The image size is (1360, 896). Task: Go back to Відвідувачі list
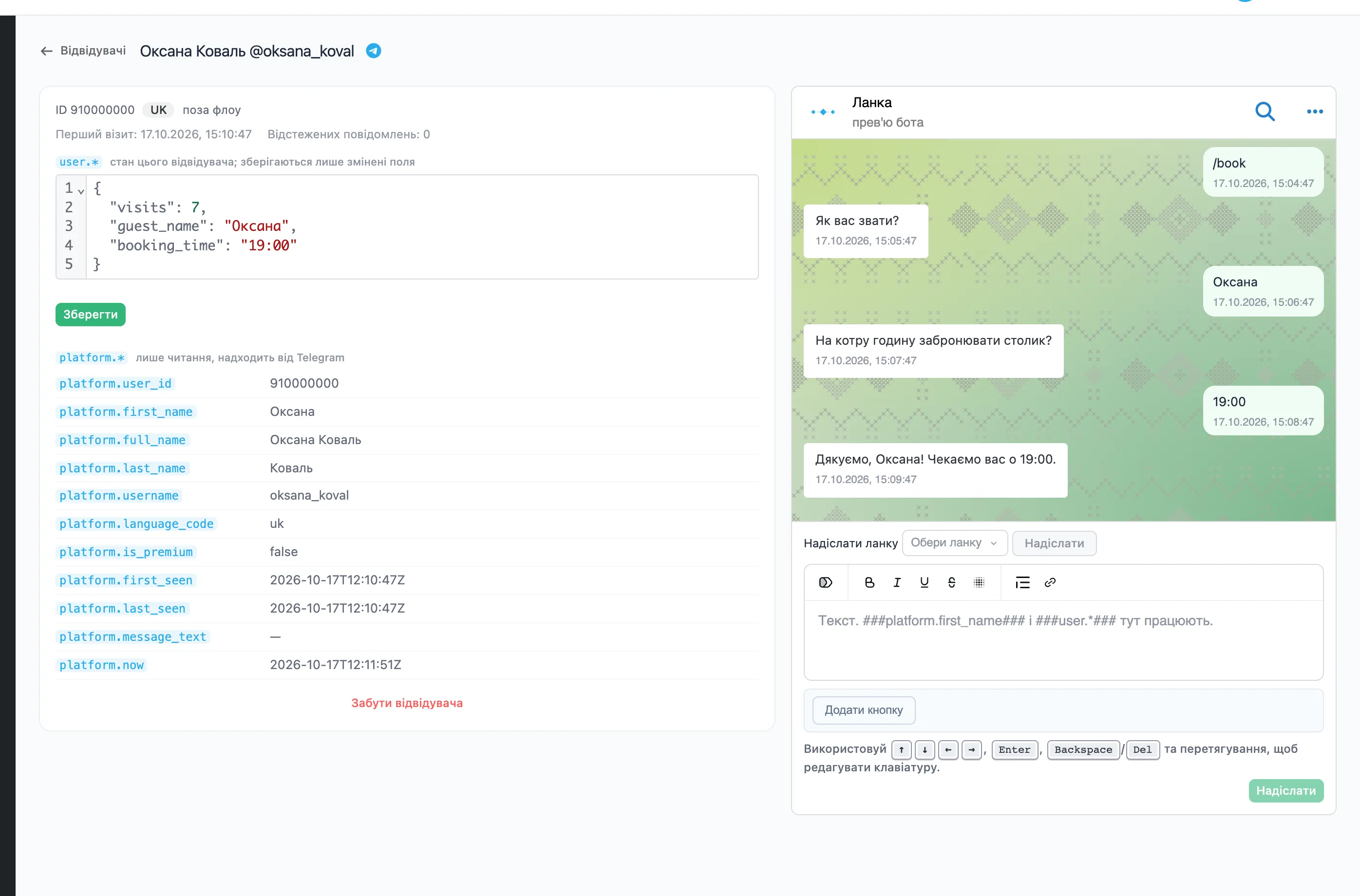pos(83,51)
